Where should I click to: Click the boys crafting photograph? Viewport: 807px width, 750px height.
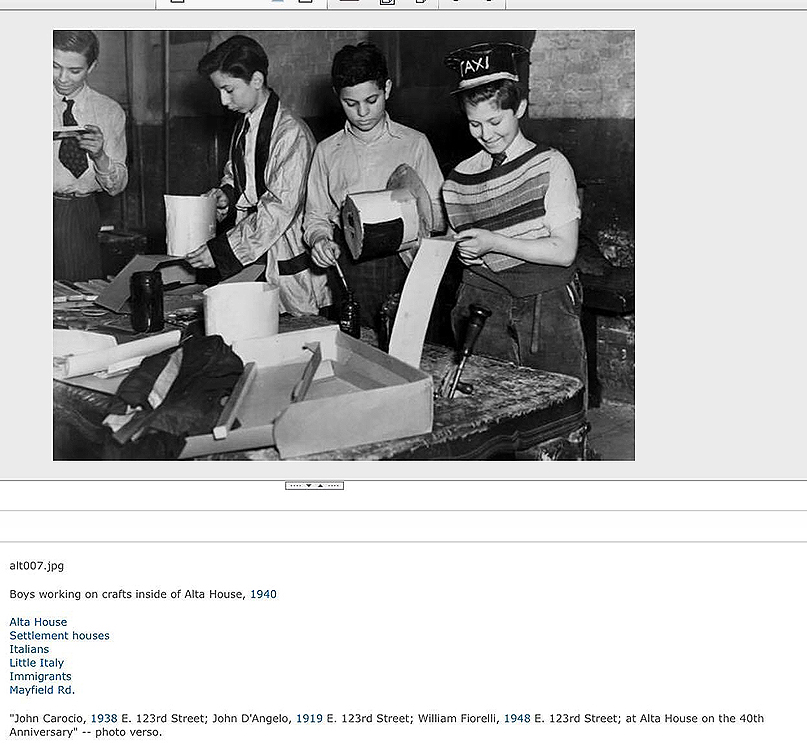click(x=343, y=245)
